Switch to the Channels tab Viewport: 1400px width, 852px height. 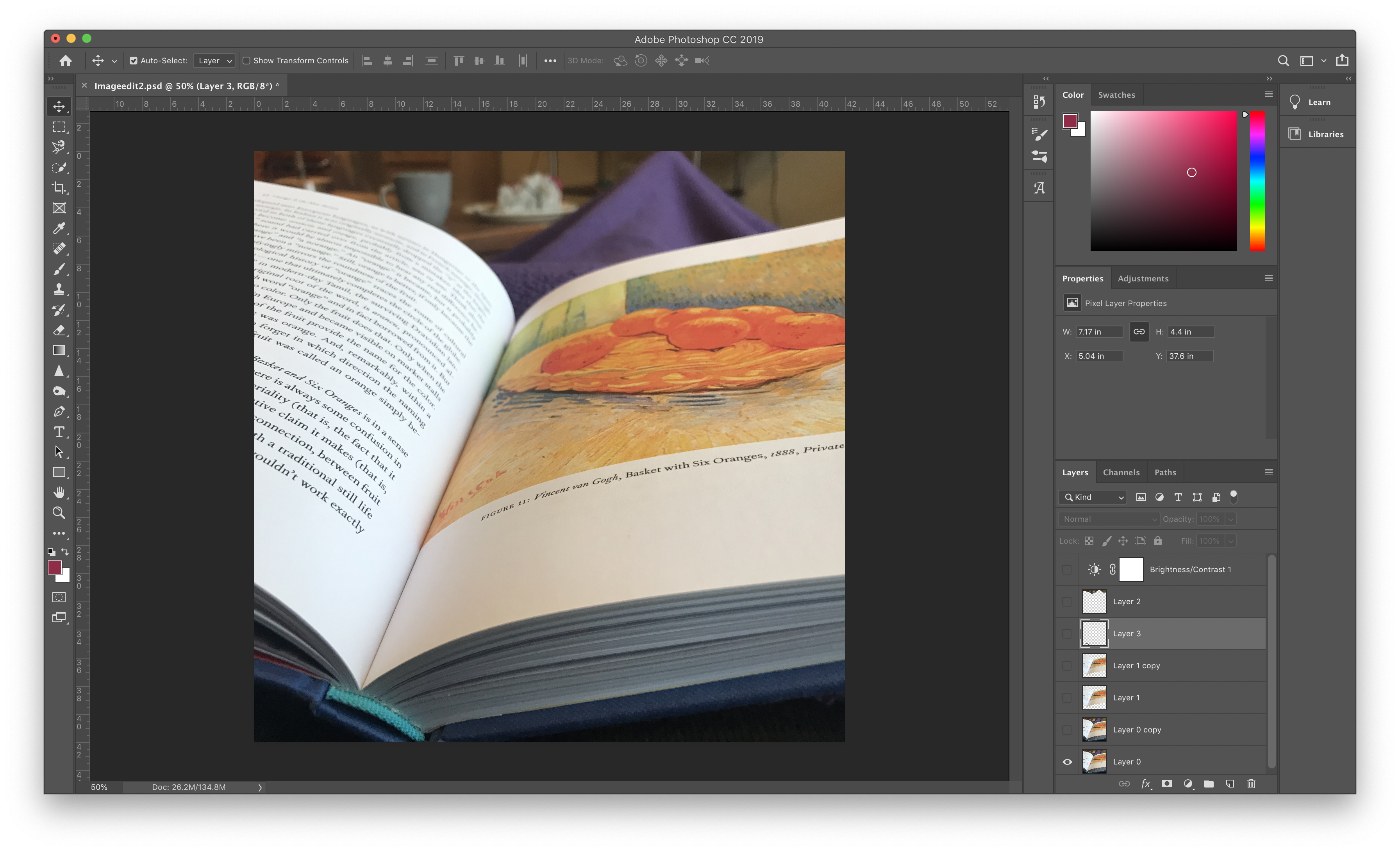coord(1120,473)
